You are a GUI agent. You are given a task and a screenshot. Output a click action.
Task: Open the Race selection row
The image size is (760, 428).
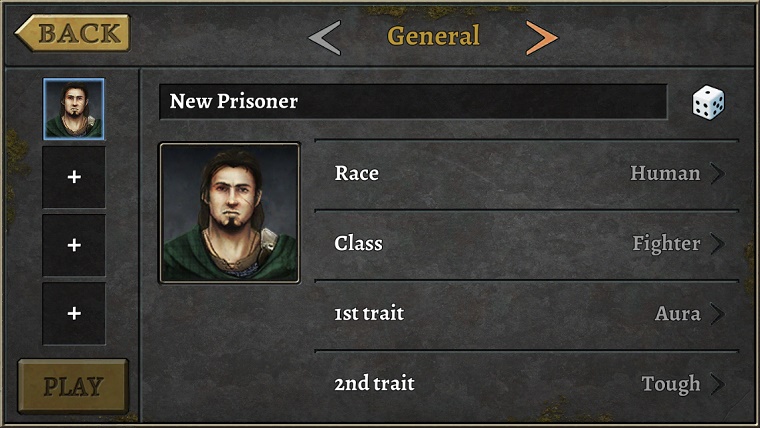point(526,174)
